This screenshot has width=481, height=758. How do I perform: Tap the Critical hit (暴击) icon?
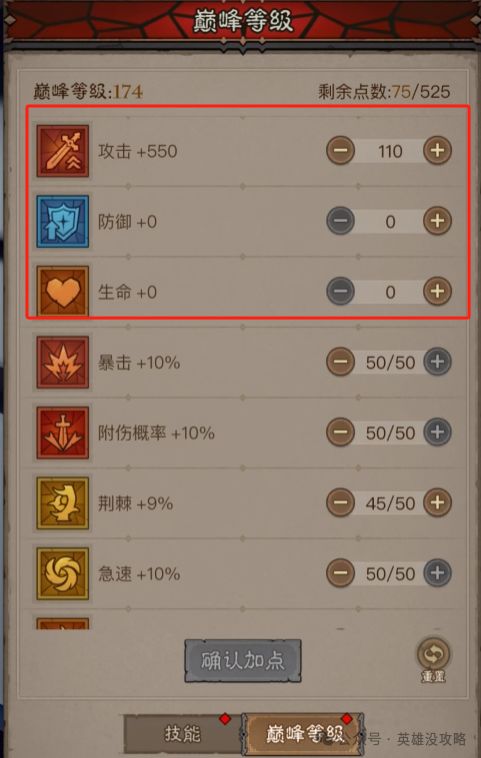[63, 362]
